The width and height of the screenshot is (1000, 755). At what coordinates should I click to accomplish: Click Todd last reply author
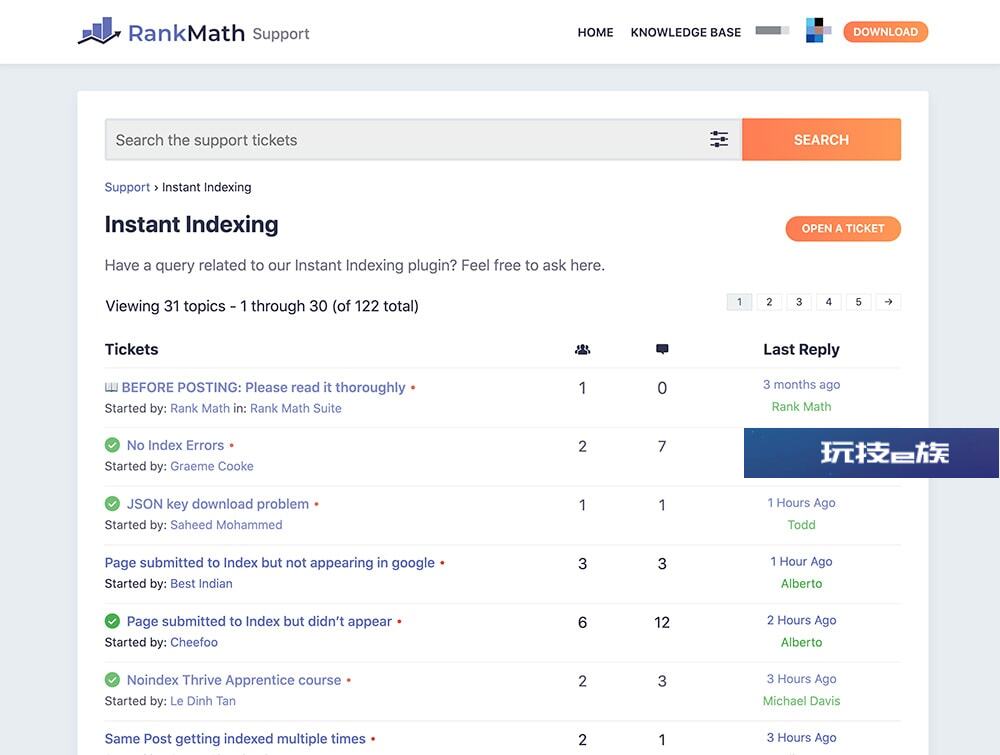tap(802, 524)
